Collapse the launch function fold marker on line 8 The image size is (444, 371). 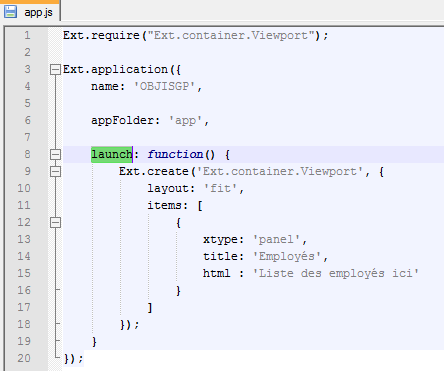(x=55, y=155)
